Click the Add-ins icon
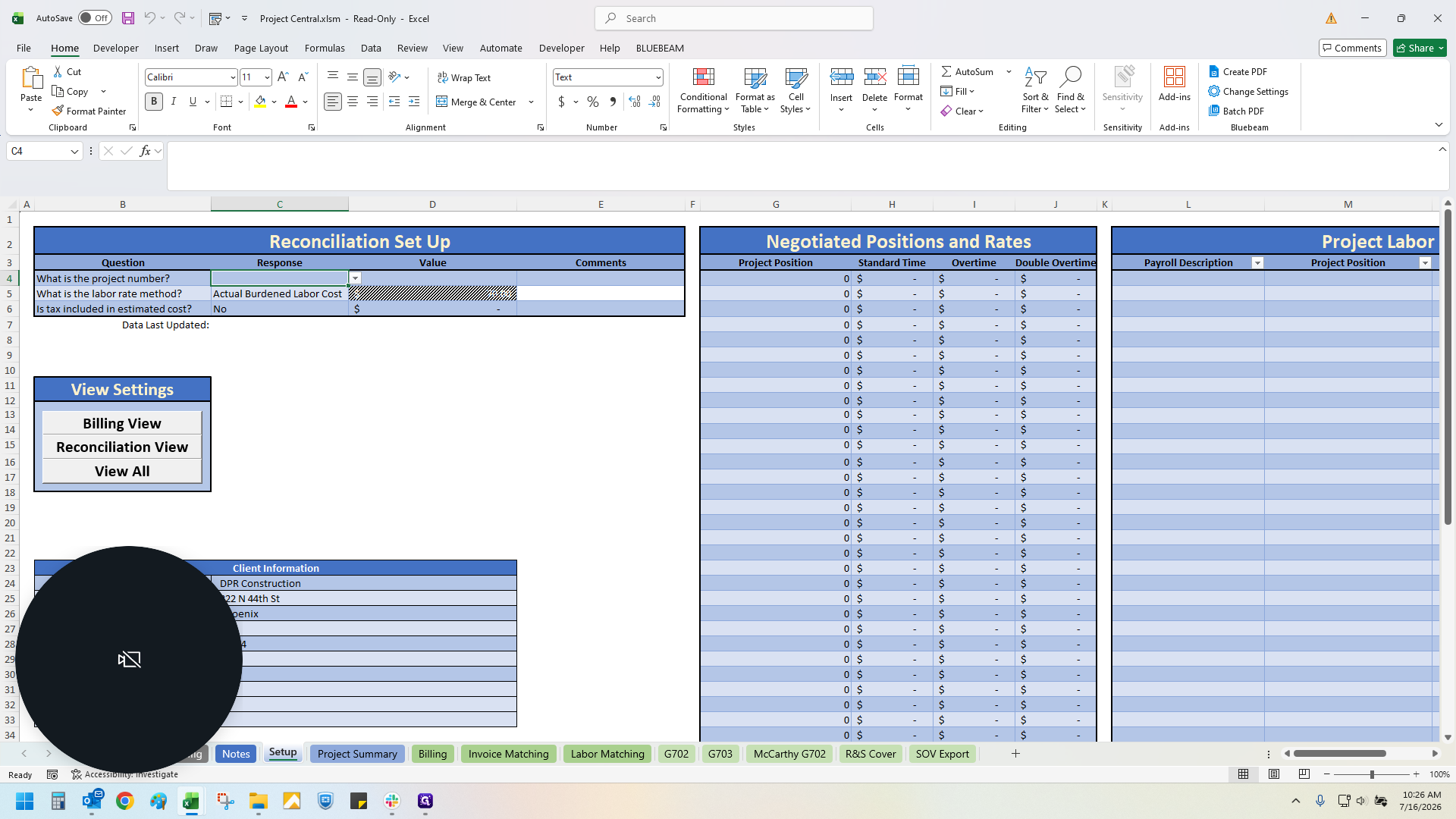1456x819 pixels. coord(1174,85)
